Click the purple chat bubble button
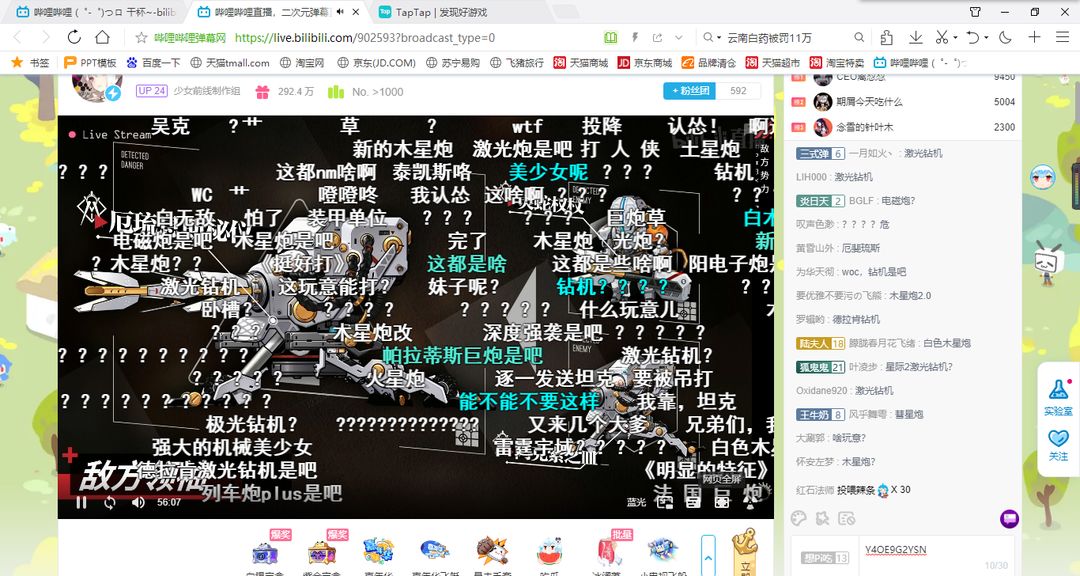The height and width of the screenshot is (576, 1080). (x=1009, y=519)
